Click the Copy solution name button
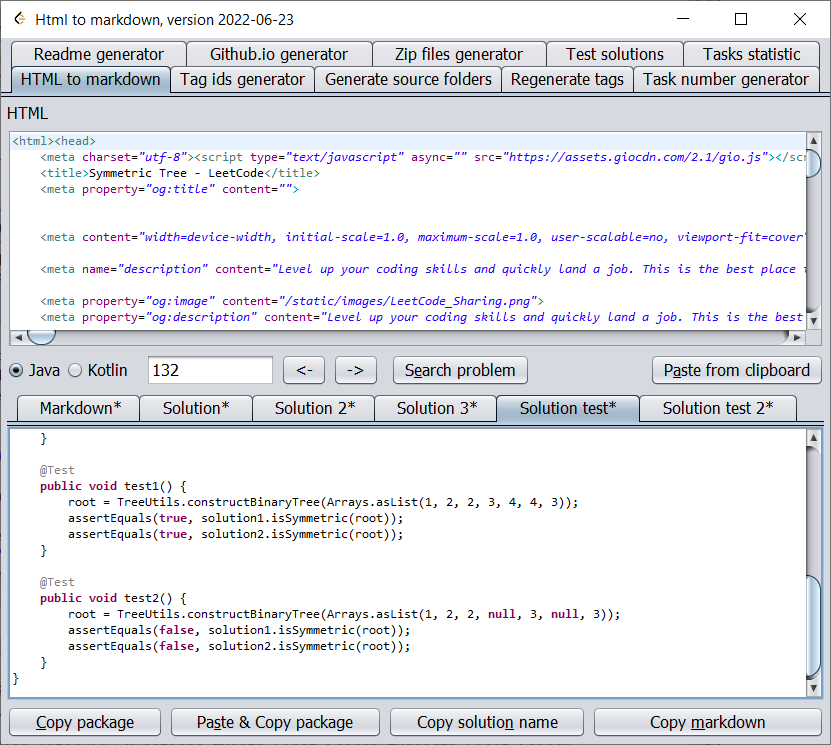Image resolution: width=831 pixels, height=745 pixels. pyautogui.click(x=487, y=722)
